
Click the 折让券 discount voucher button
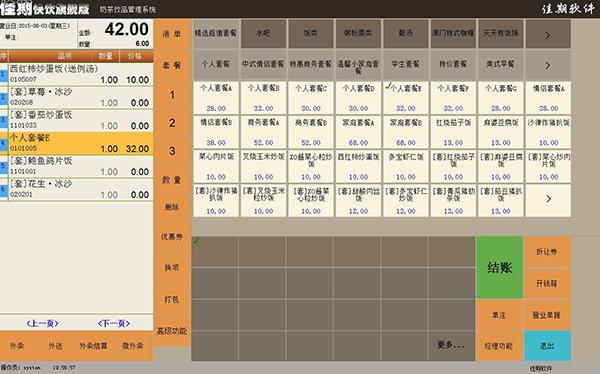point(547,252)
